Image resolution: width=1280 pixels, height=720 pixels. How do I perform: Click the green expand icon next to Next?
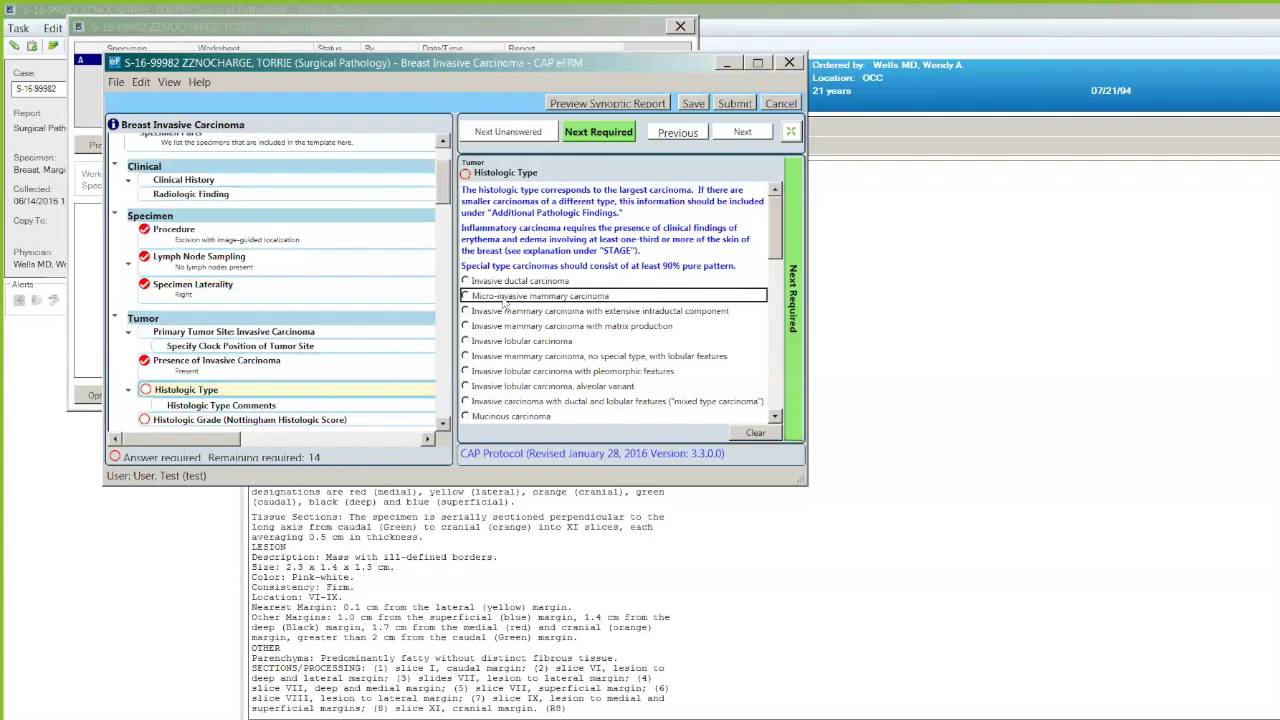click(791, 132)
